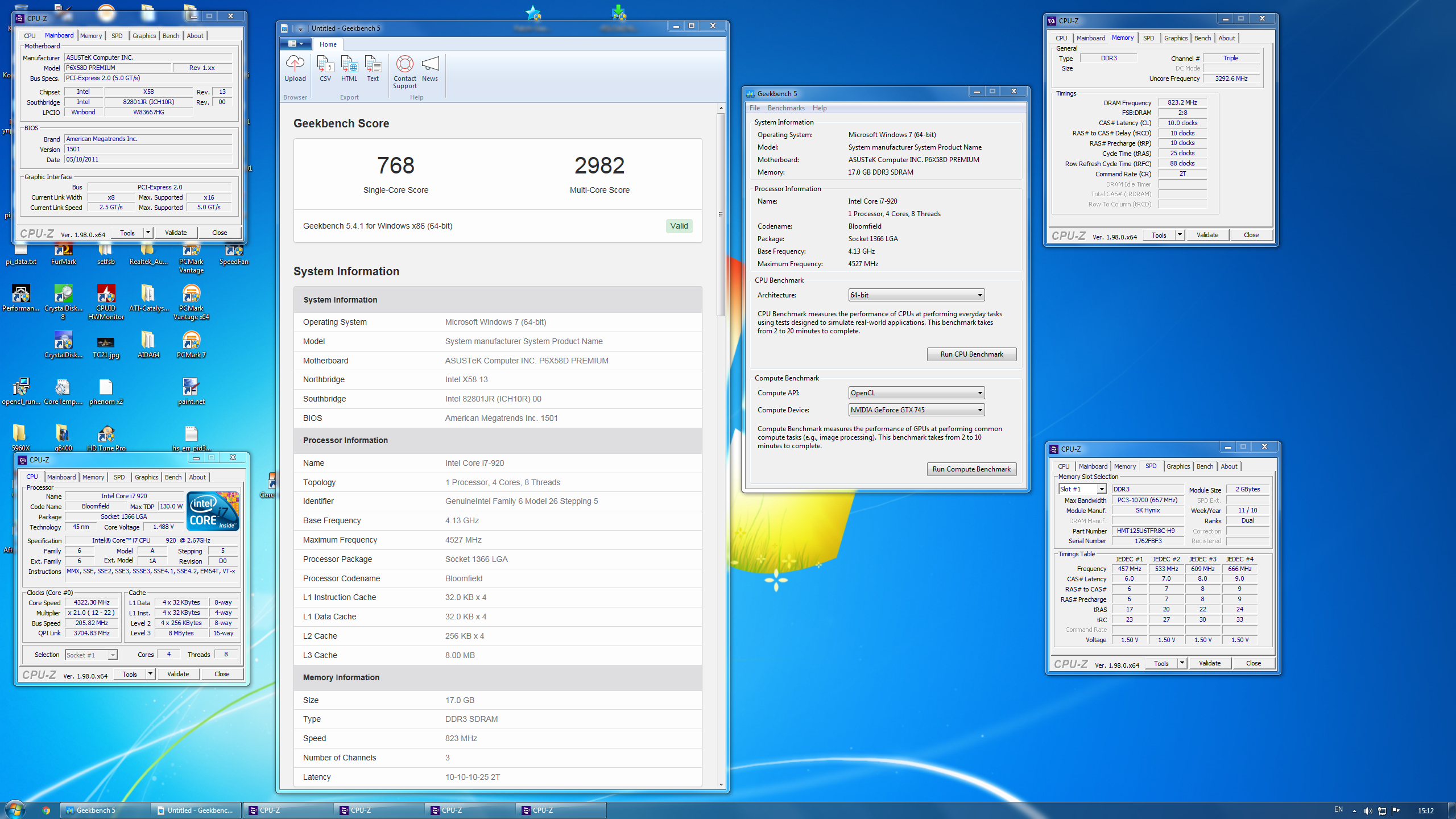Open the Quick Access Toolbar customize arrow

(x=300, y=28)
